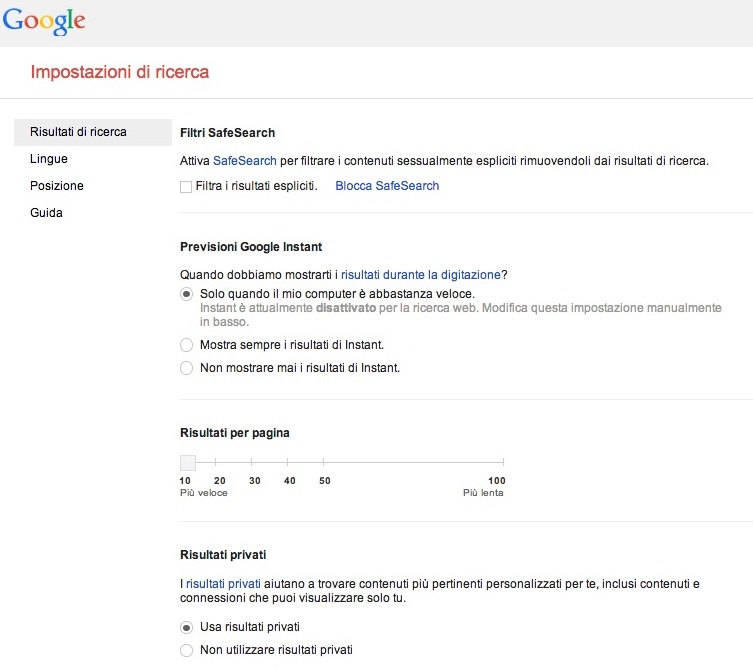753x670 pixels.
Task: Select Non utilizzare risultati privati option
Action: (x=186, y=651)
